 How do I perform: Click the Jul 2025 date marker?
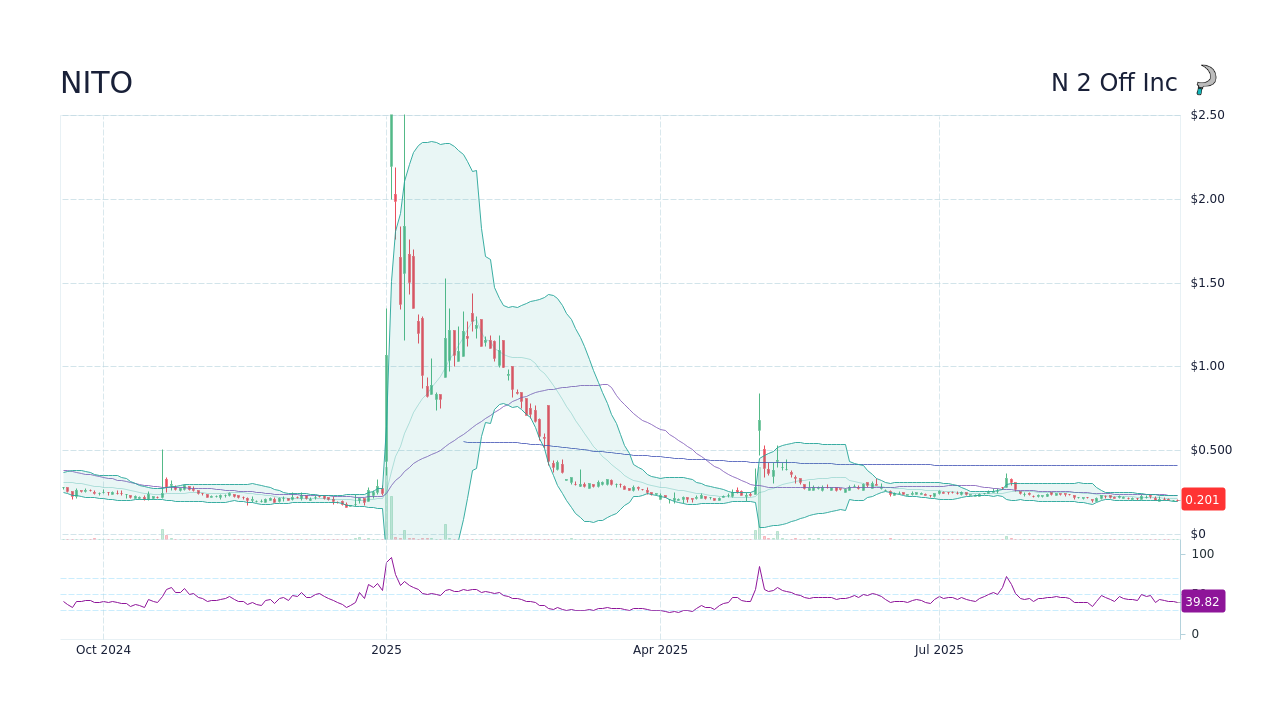938,649
